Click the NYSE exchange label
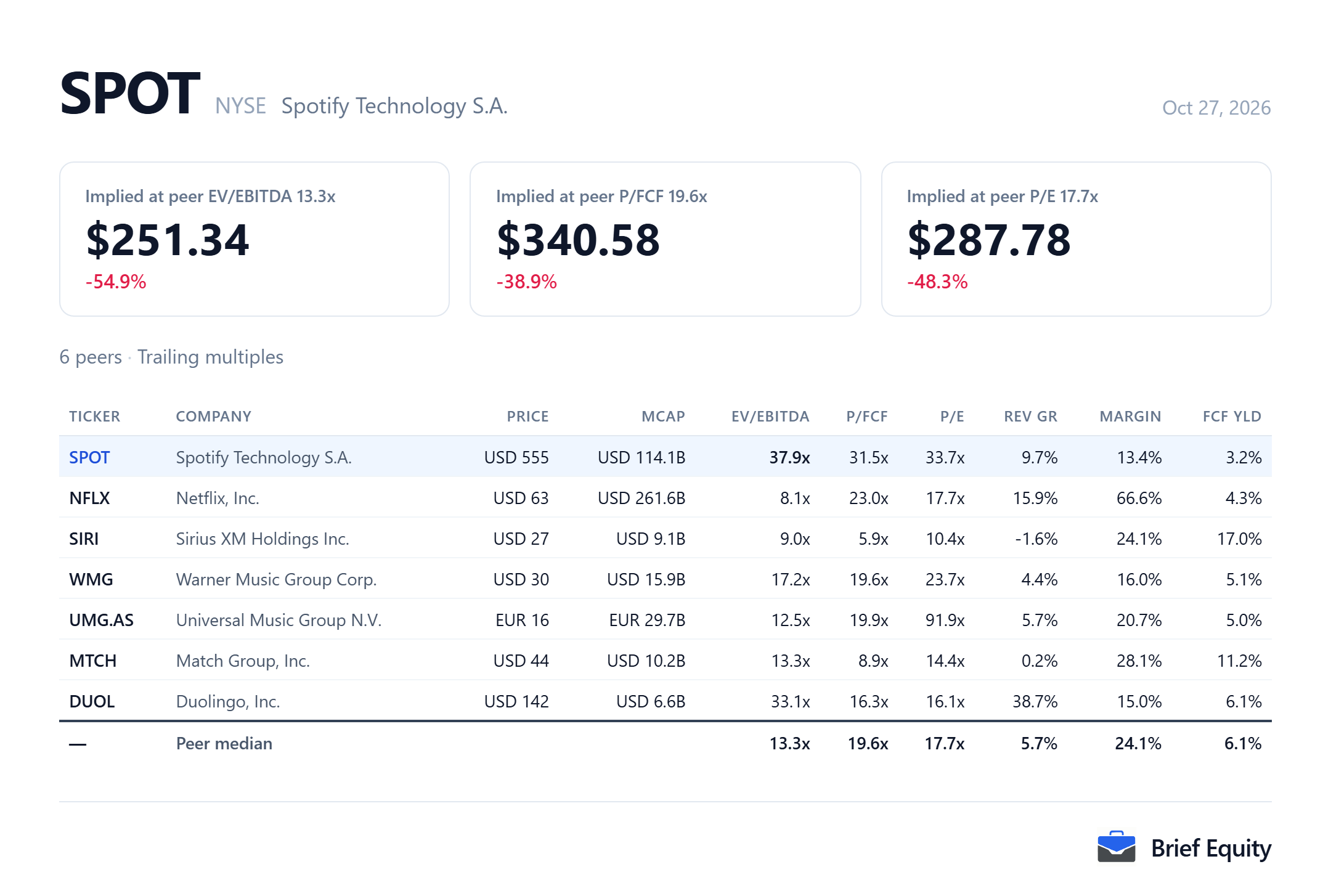Viewport: 1331px width, 896px height. [240, 106]
